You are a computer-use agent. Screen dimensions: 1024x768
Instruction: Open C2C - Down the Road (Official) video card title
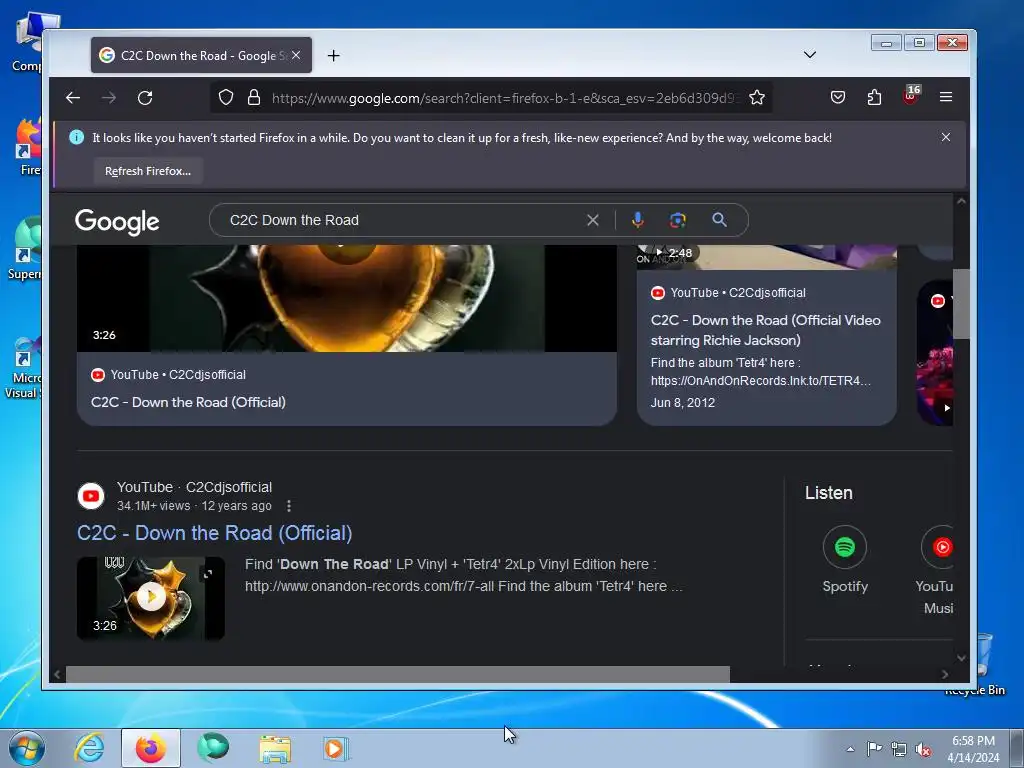pos(188,402)
